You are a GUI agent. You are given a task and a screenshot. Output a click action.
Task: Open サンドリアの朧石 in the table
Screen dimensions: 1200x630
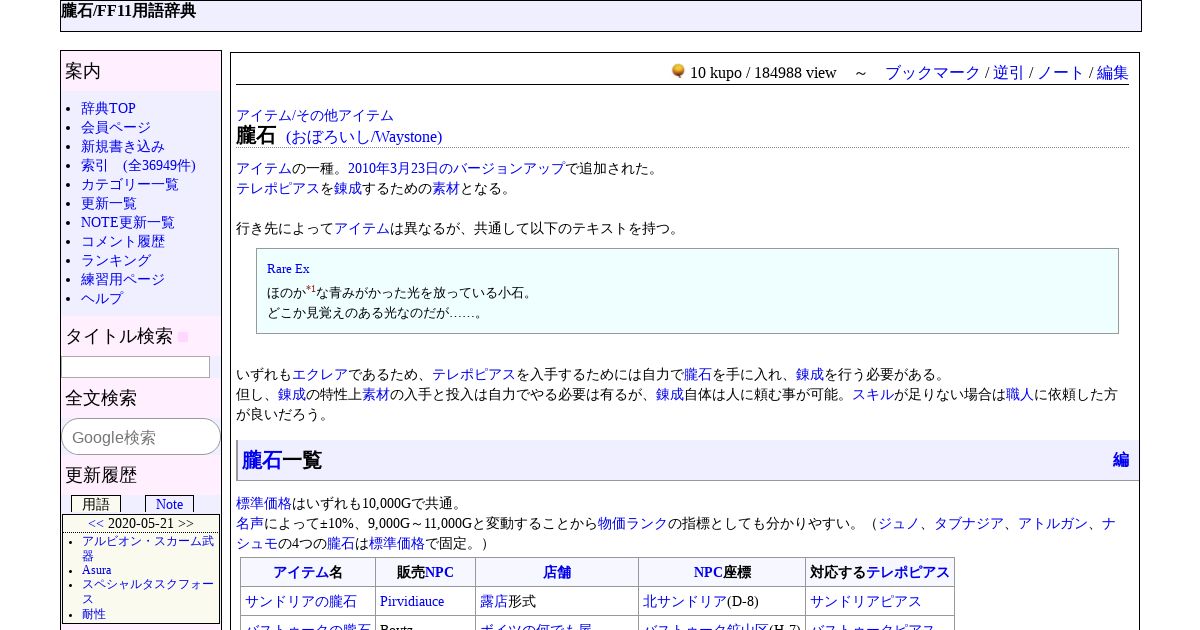(x=301, y=602)
